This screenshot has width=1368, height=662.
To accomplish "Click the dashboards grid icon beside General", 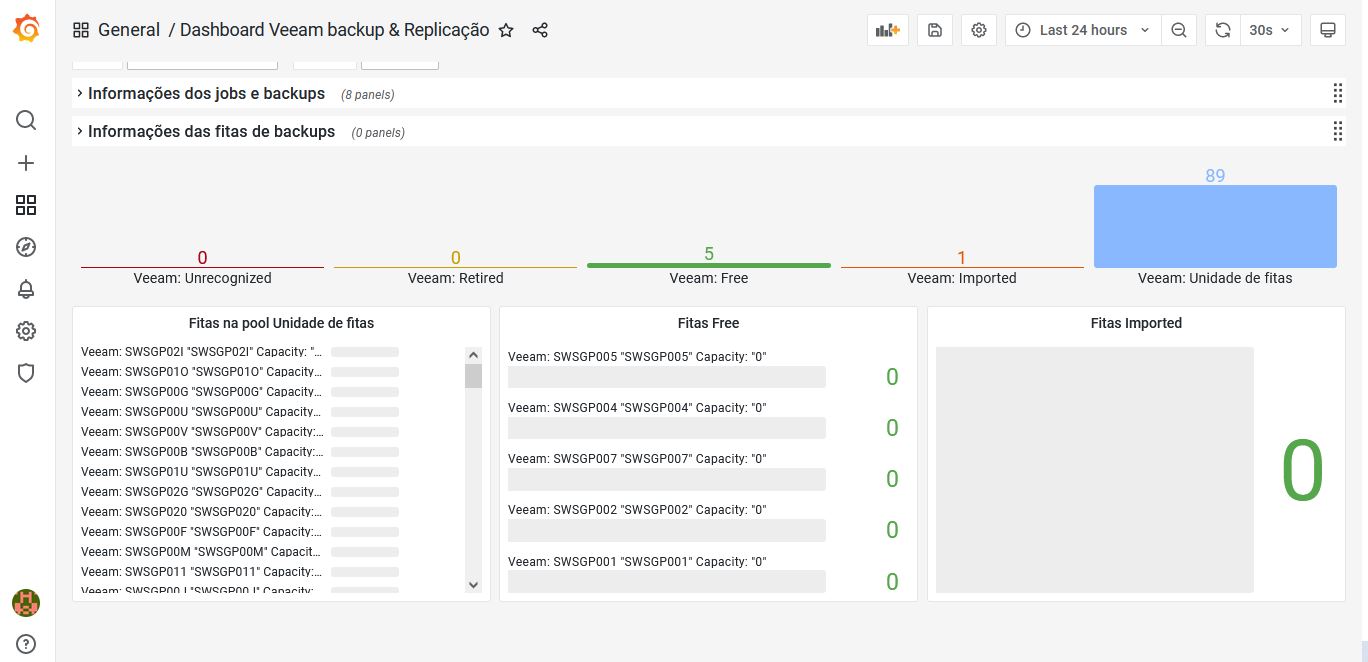I will pos(81,30).
